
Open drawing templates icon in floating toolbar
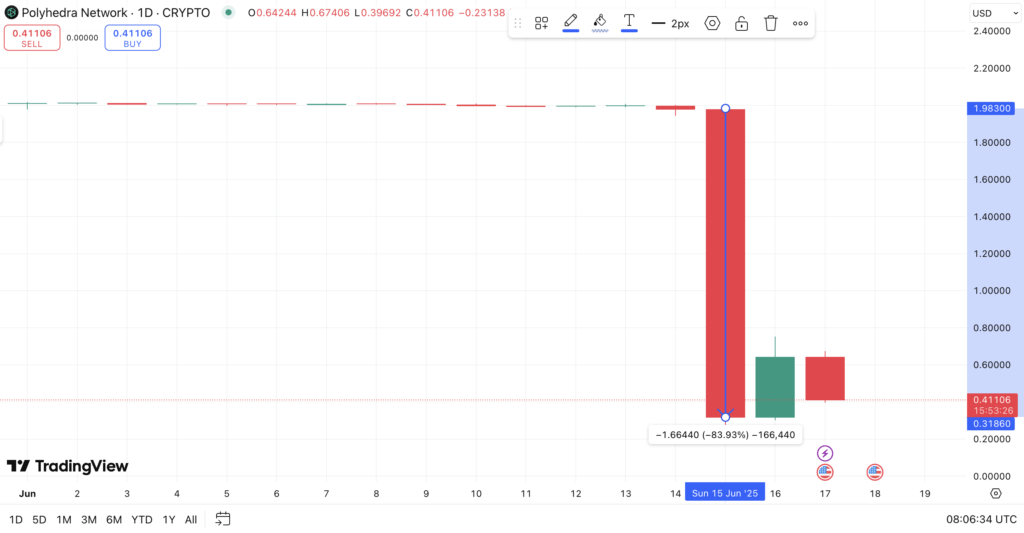[541, 24]
